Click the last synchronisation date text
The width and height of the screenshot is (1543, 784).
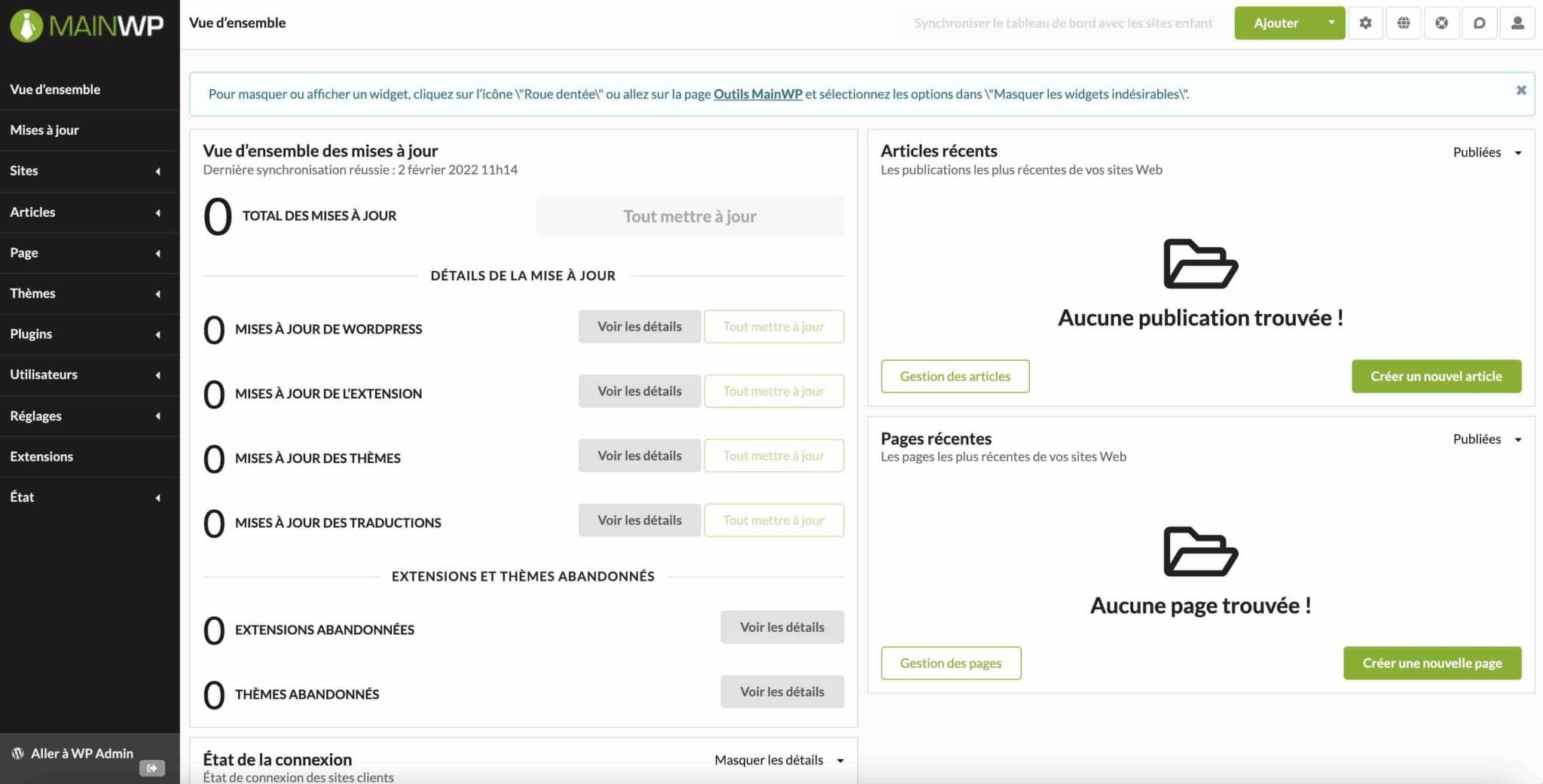pyautogui.click(x=360, y=169)
